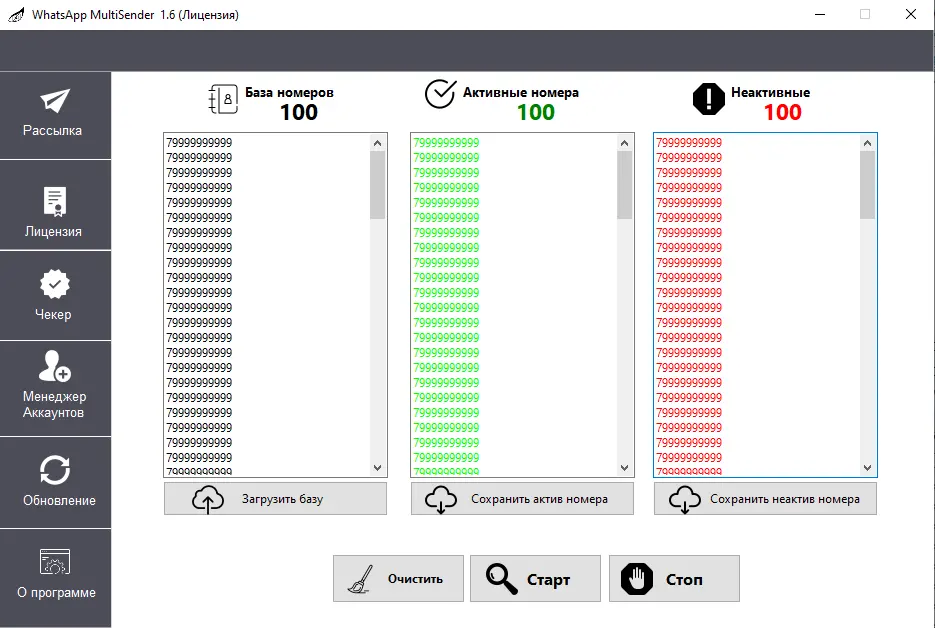The width and height of the screenshot is (935, 628).
Task: Switch to the Чекер section
Action: tap(55, 296)
